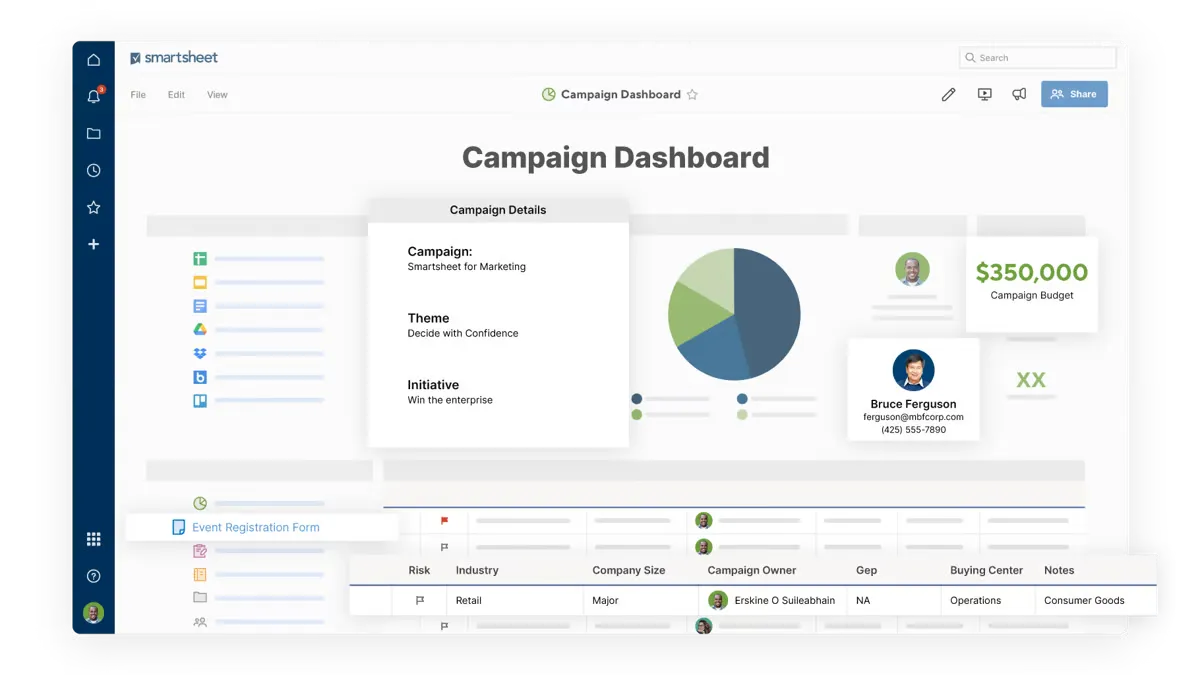Click the megaphone announcement icon
The height and width of the screenshot is (675, 1200).
[x=1019, y=94]
